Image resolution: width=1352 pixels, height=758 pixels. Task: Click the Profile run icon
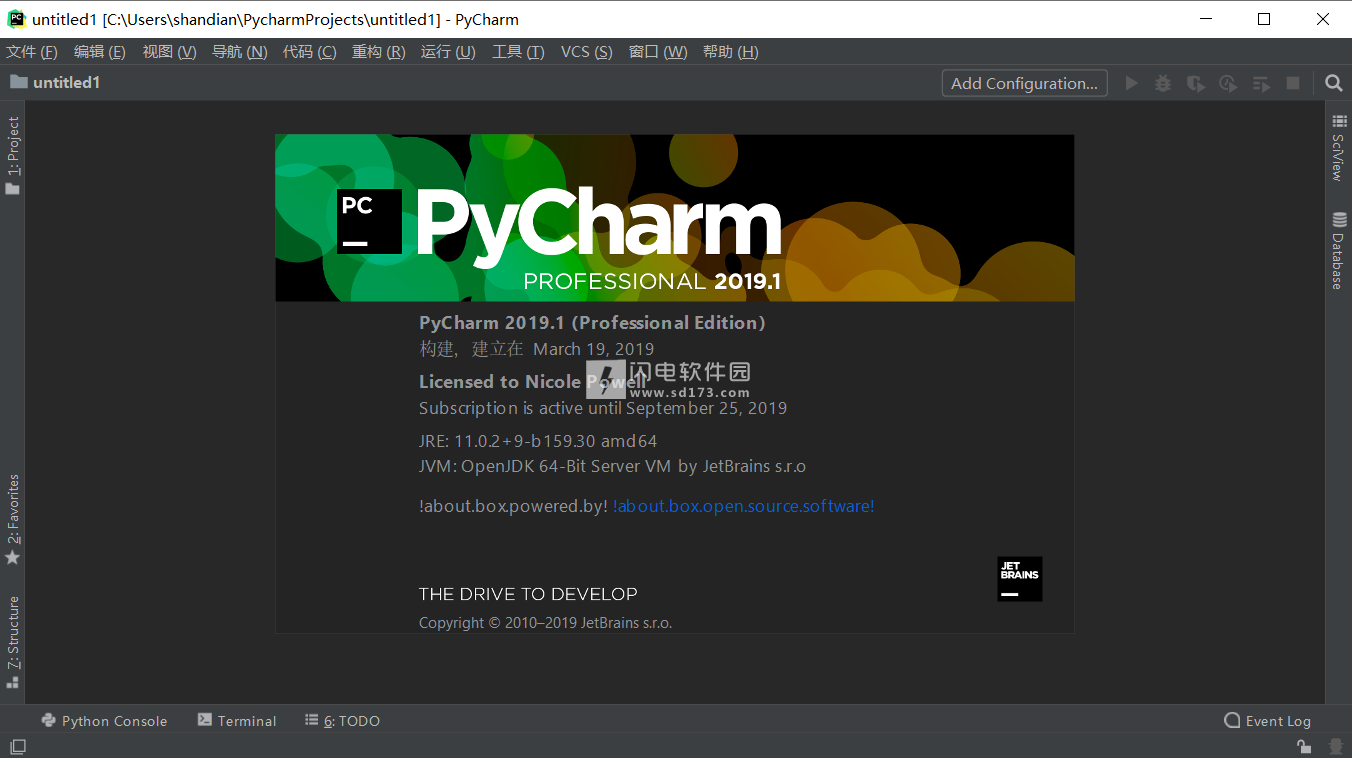(x=1228, y=83)
